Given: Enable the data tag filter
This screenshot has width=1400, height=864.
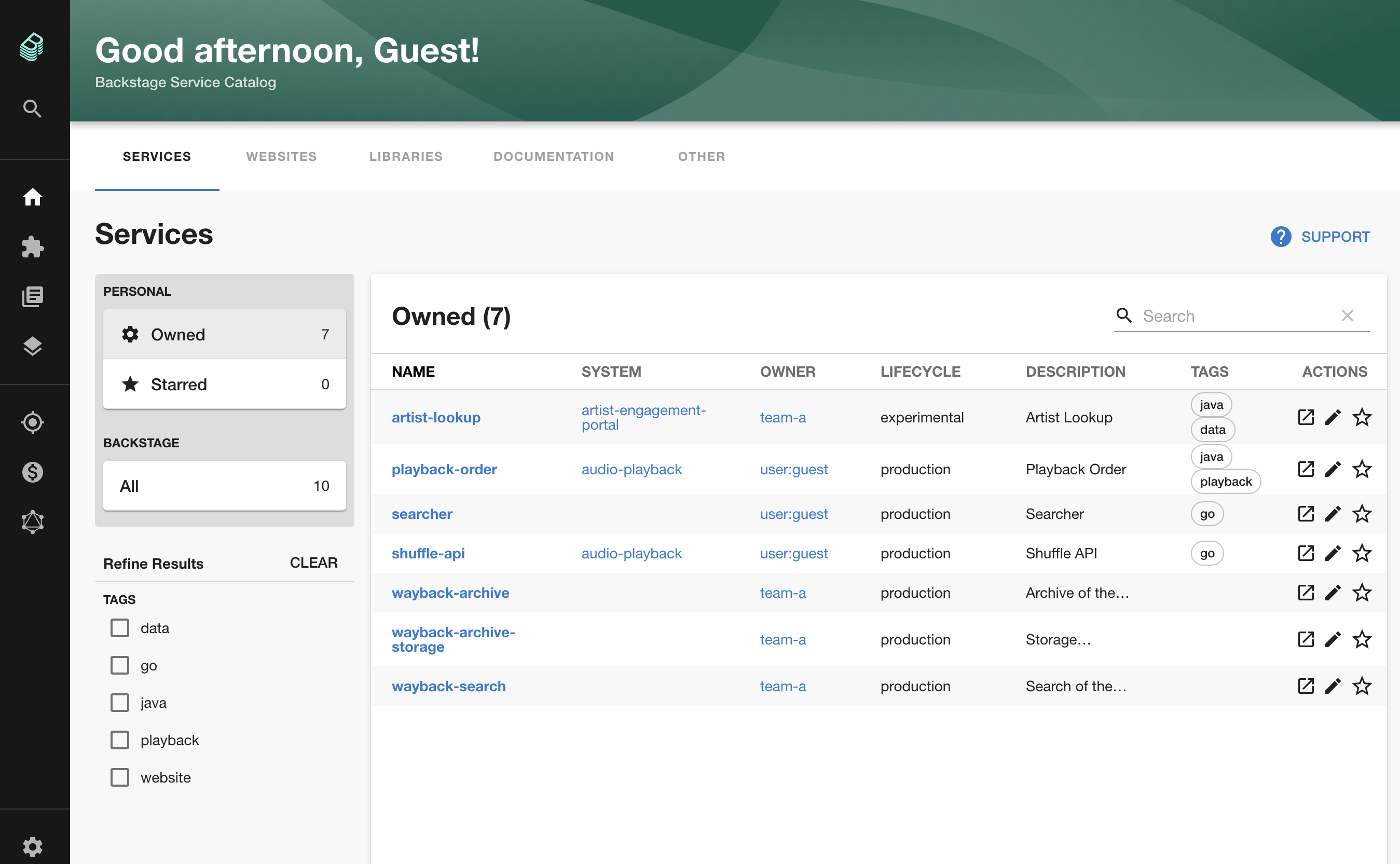Looking at the screenshot, I should click(x=120, y=628).
